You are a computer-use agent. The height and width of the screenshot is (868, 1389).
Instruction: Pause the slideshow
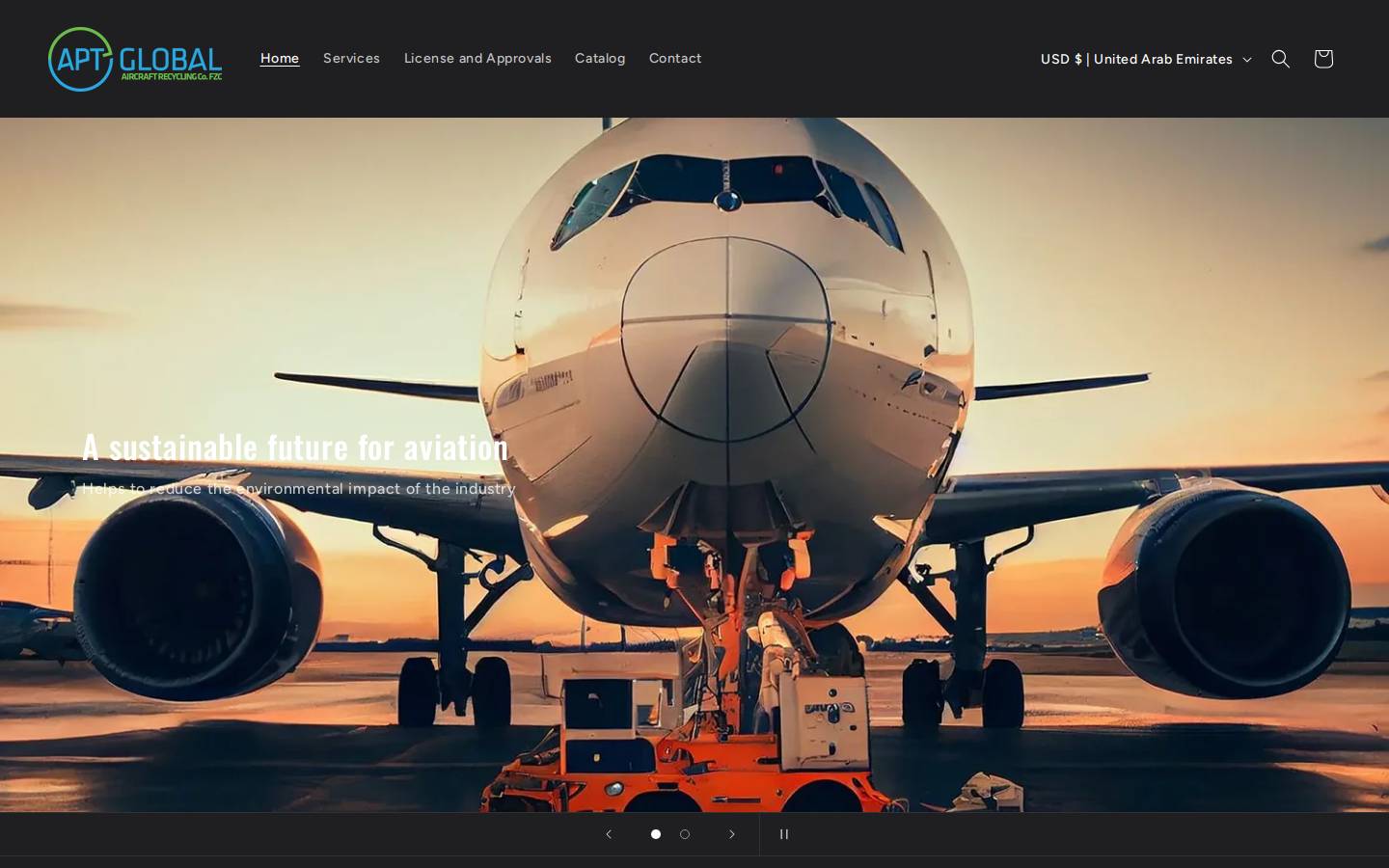click(x=784, y=834)
